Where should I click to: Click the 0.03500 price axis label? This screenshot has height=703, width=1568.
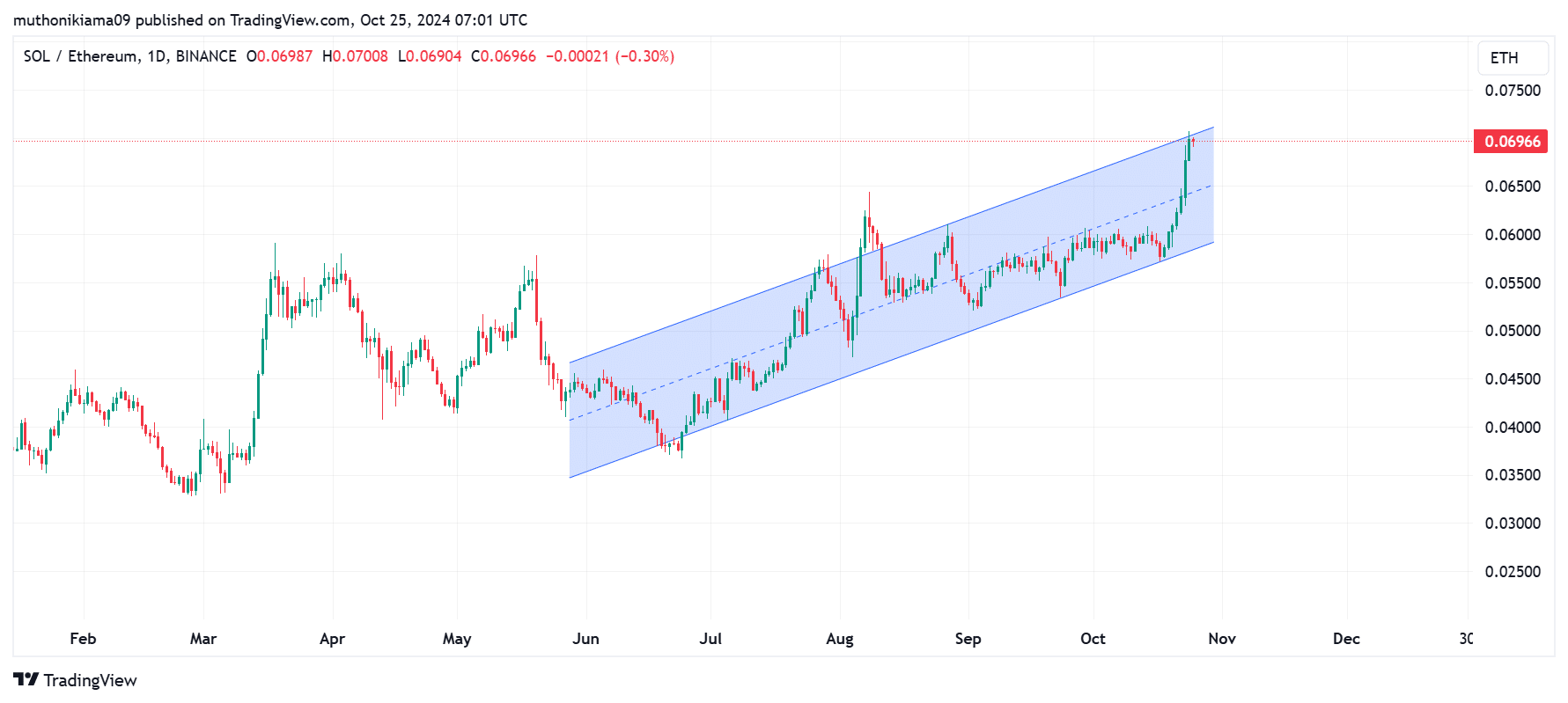(x=1513, y=475)
